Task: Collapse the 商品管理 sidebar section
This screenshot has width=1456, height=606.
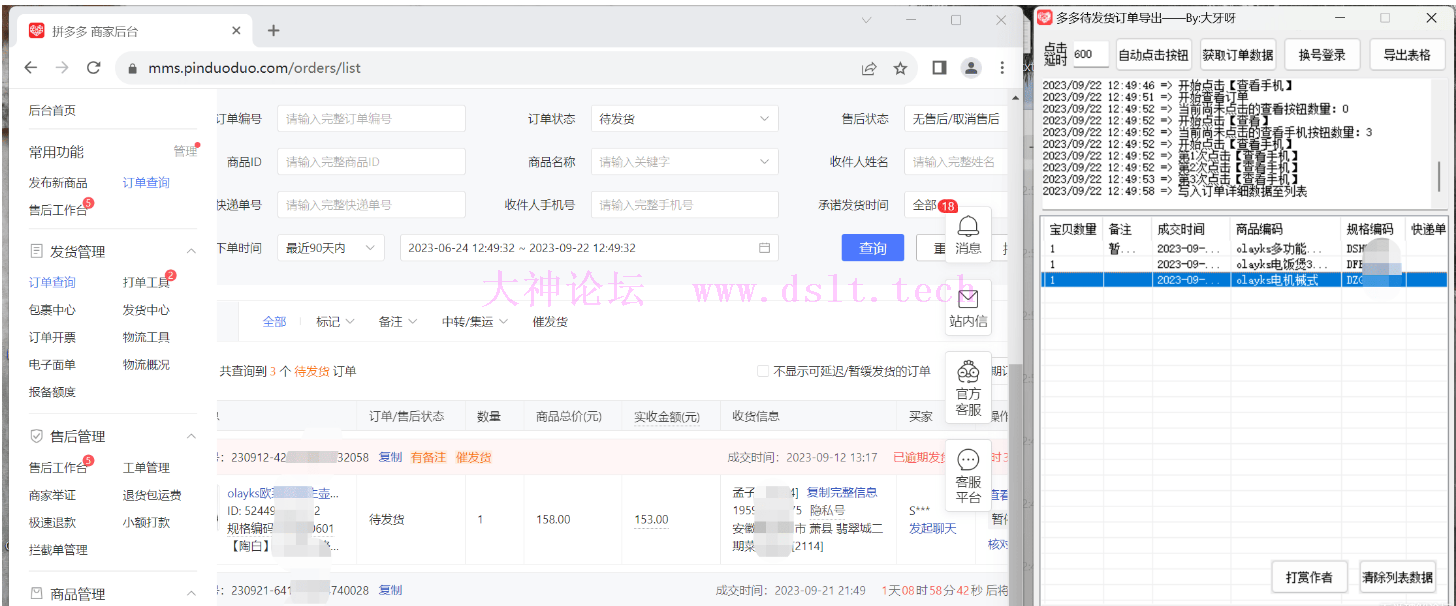Action: click(x=191, y=594)
